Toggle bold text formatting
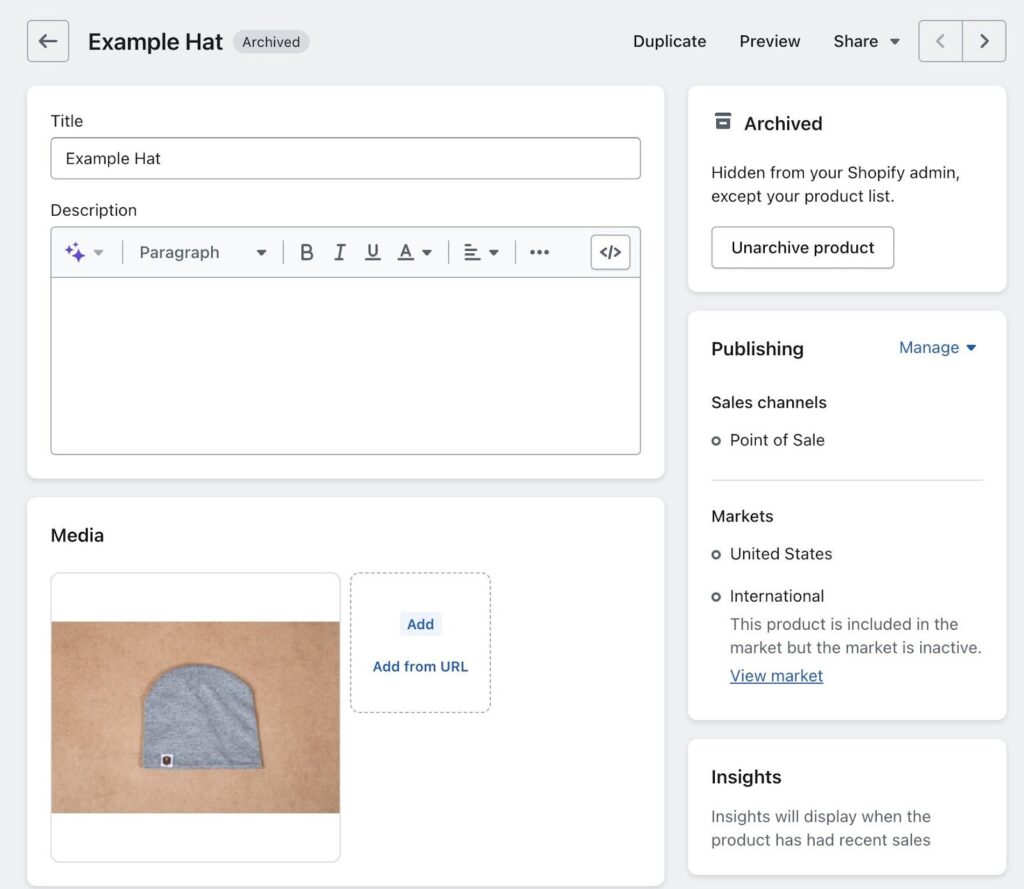This screenshot has height=889, width=1024. 307,252
